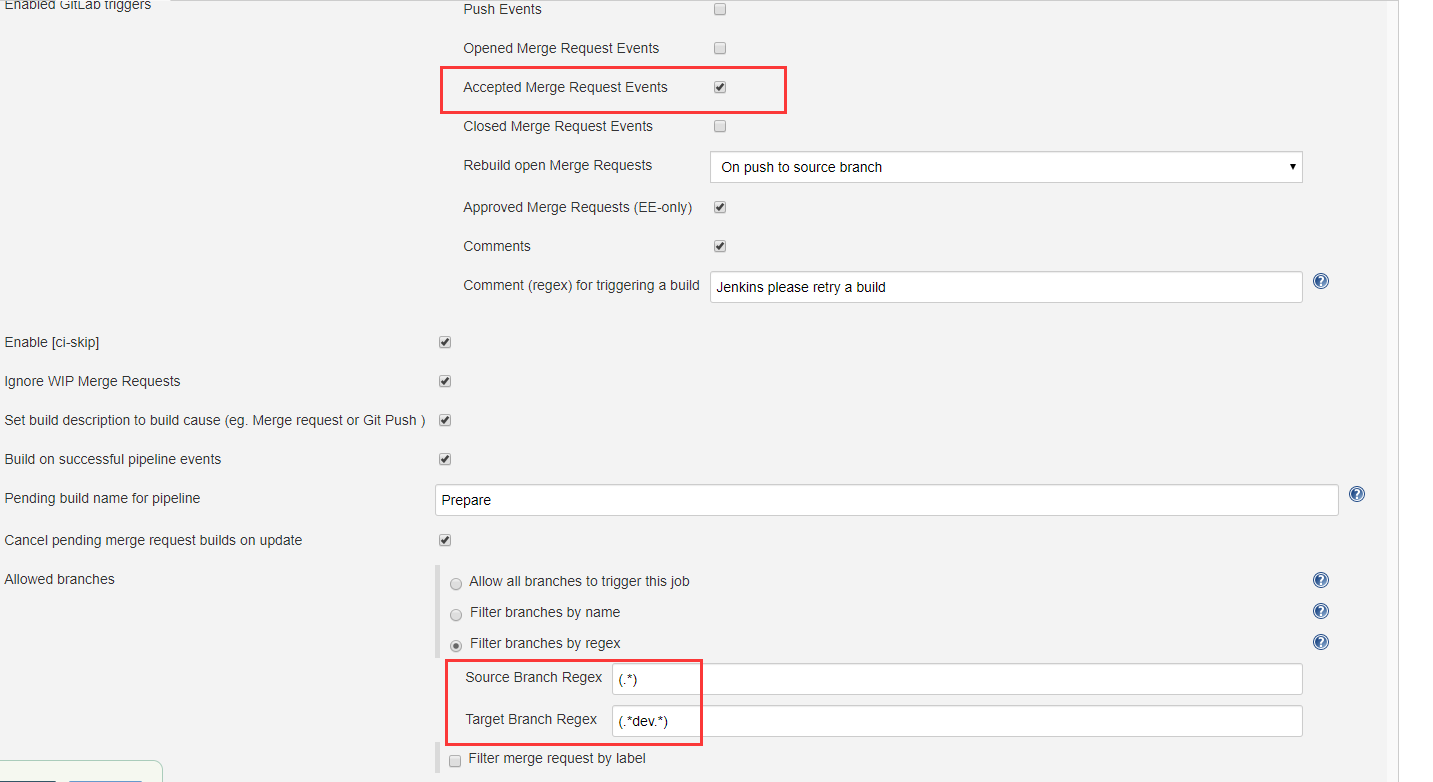Disable Approved Merge Requests (EE-only) checkbox
This screenshot has width=1433, height=782.
pos(720,207)
